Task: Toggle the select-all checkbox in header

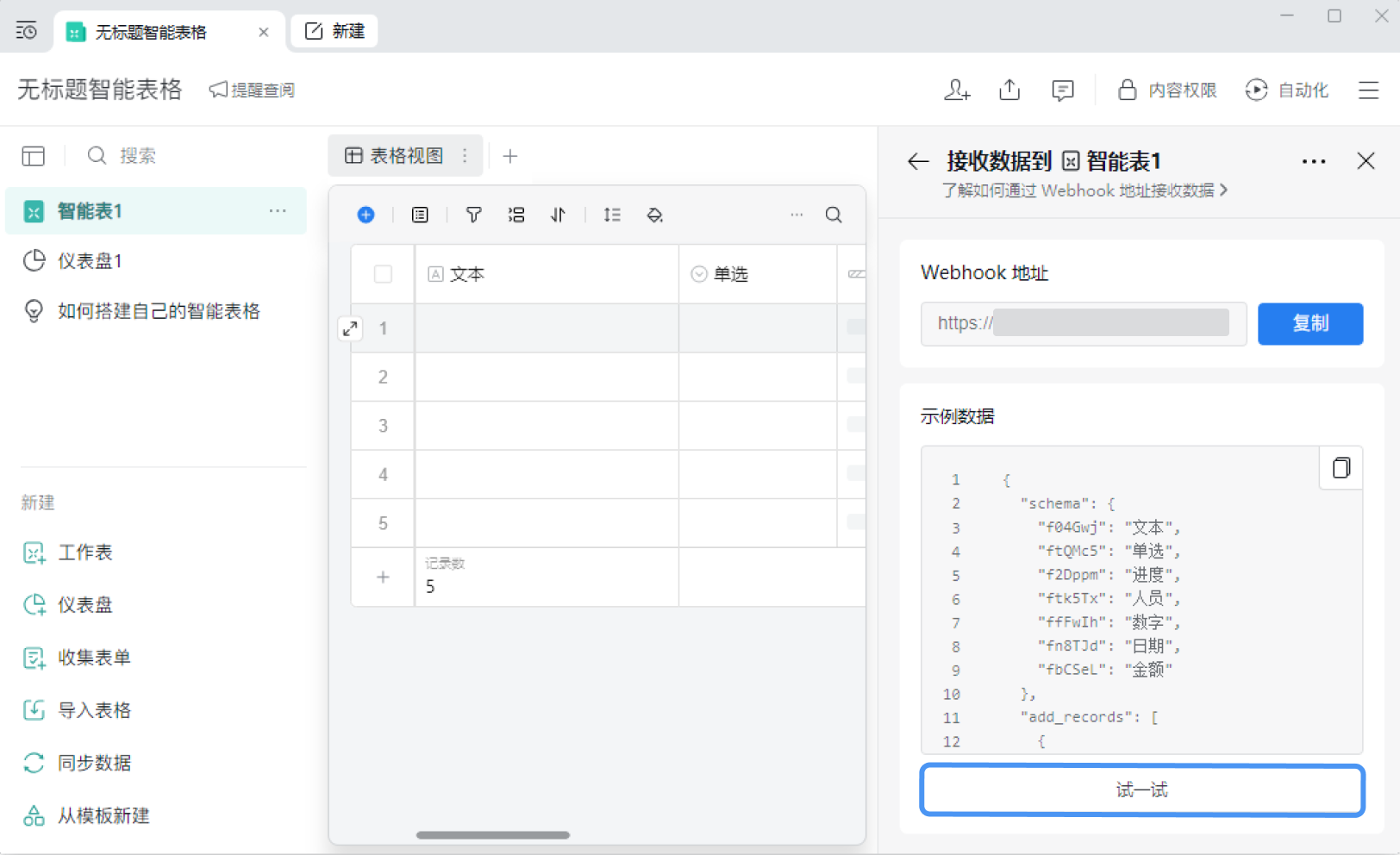Action: click(384, 274)
